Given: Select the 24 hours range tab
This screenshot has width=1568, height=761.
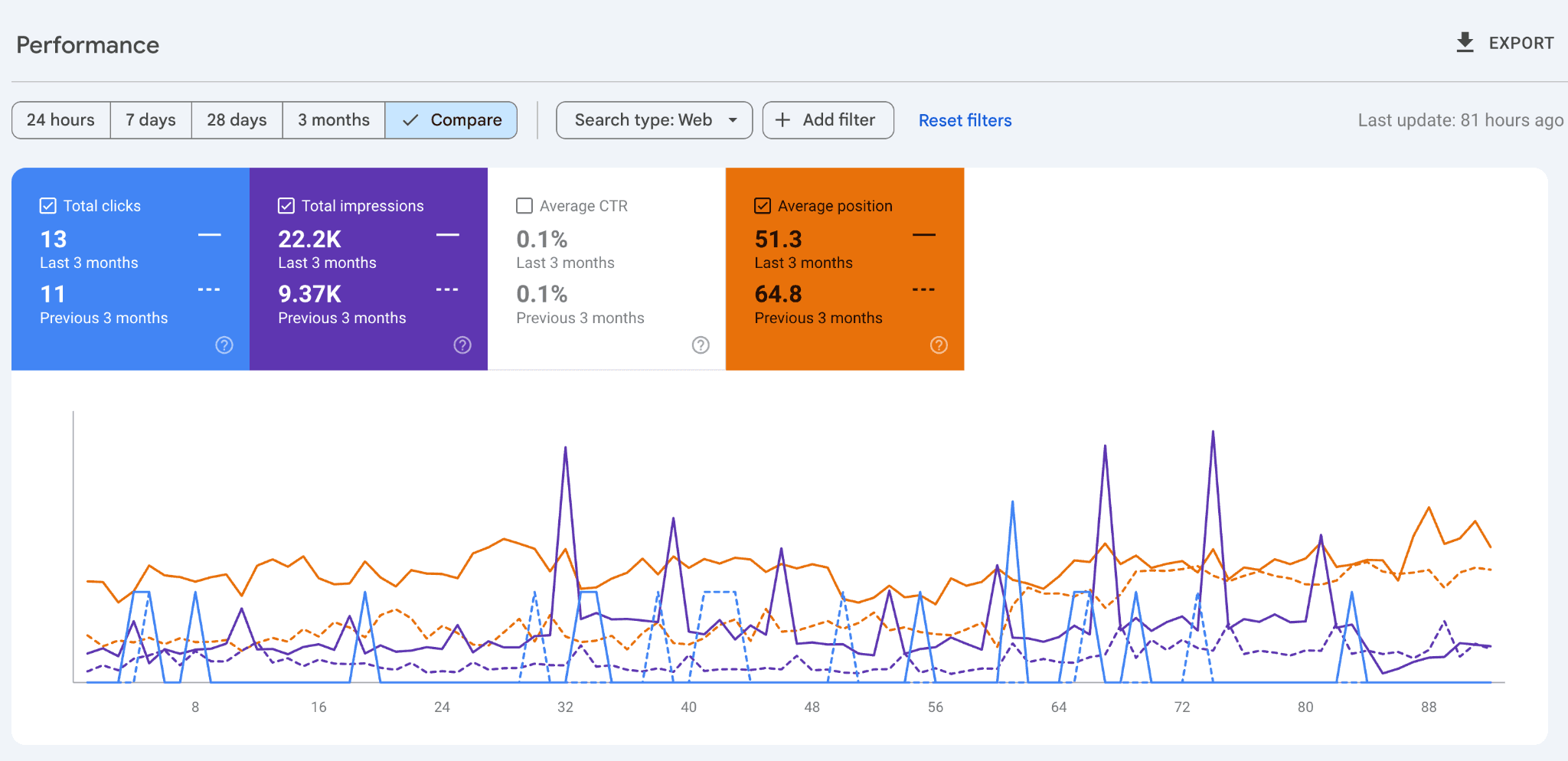Looking at the screenshot, I should 61,120.
